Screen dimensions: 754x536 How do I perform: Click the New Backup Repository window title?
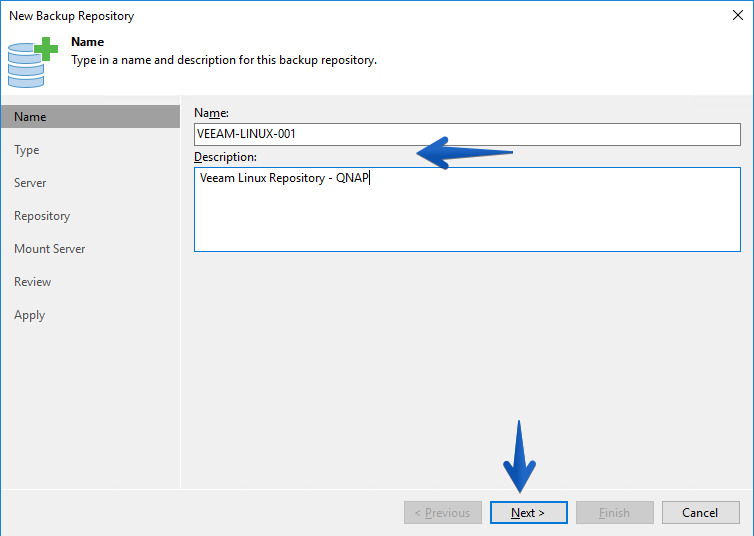(x=72, y=16)
